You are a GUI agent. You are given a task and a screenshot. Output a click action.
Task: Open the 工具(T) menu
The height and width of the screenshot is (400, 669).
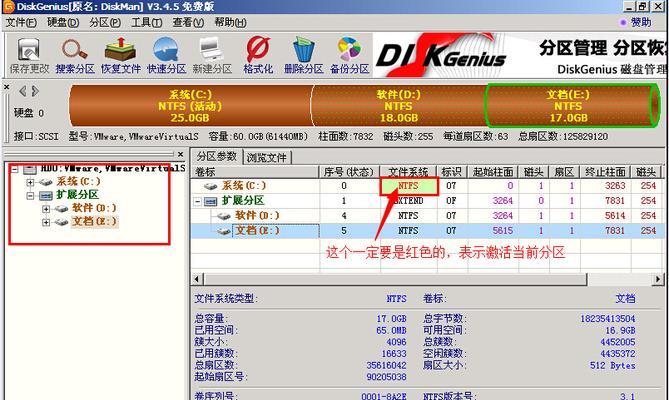click(x=147, y=23)
